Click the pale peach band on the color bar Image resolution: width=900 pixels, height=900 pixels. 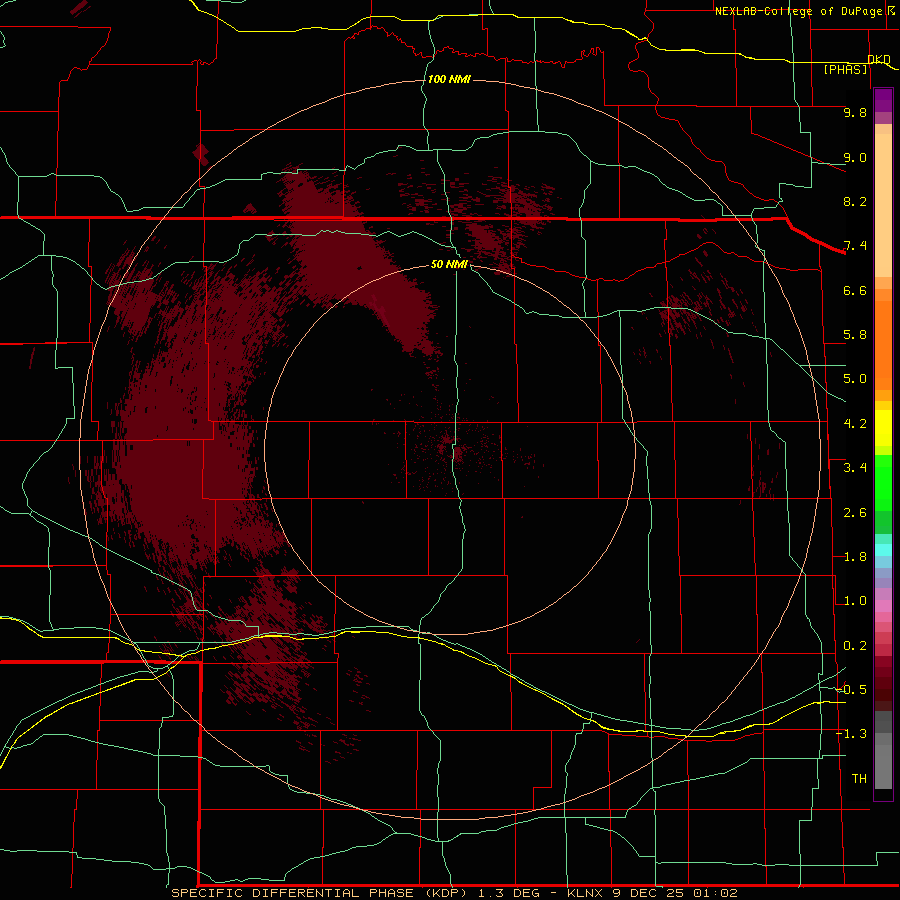click(883, 205)
